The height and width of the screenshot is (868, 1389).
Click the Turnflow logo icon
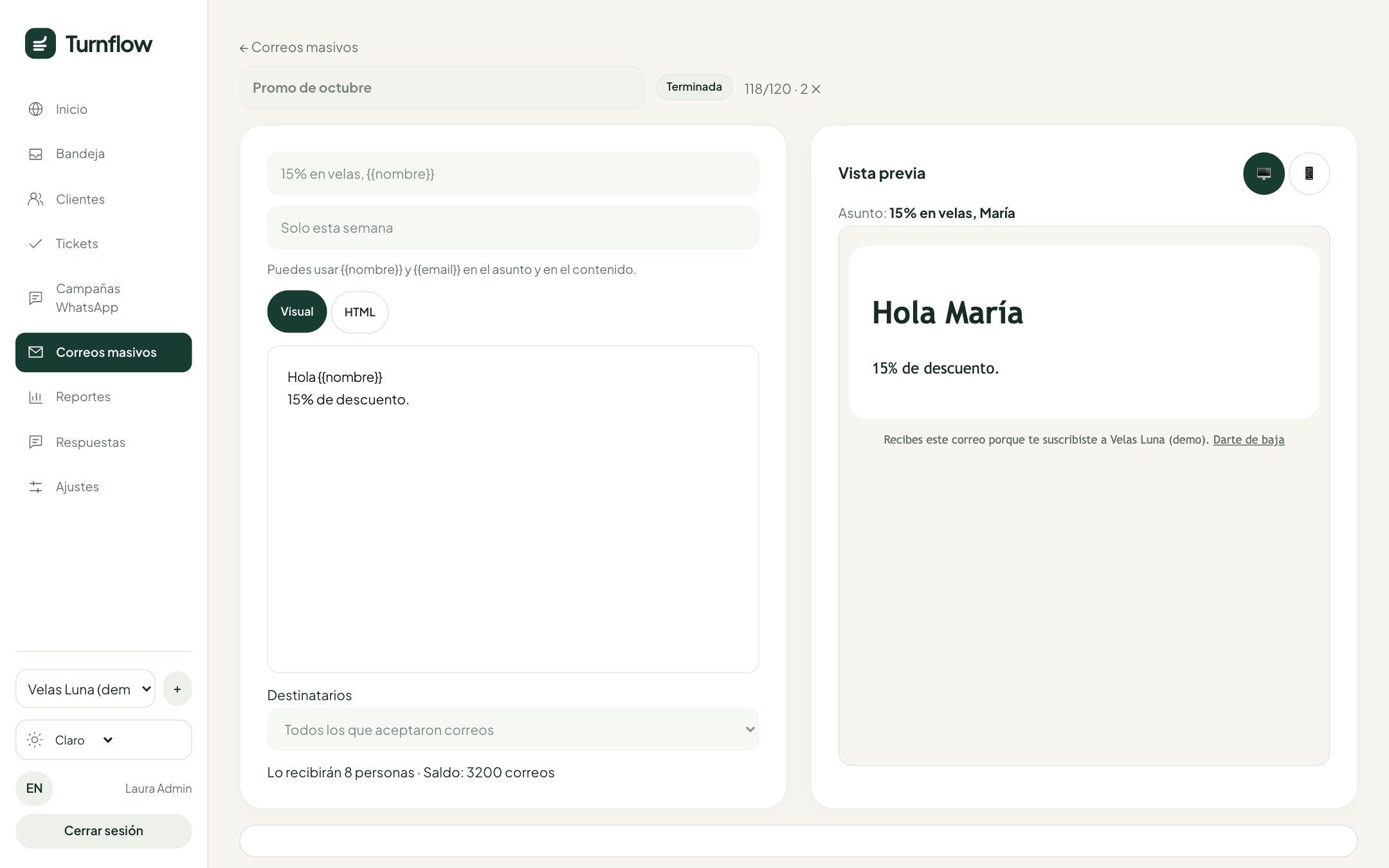click(x=40, y=44)
